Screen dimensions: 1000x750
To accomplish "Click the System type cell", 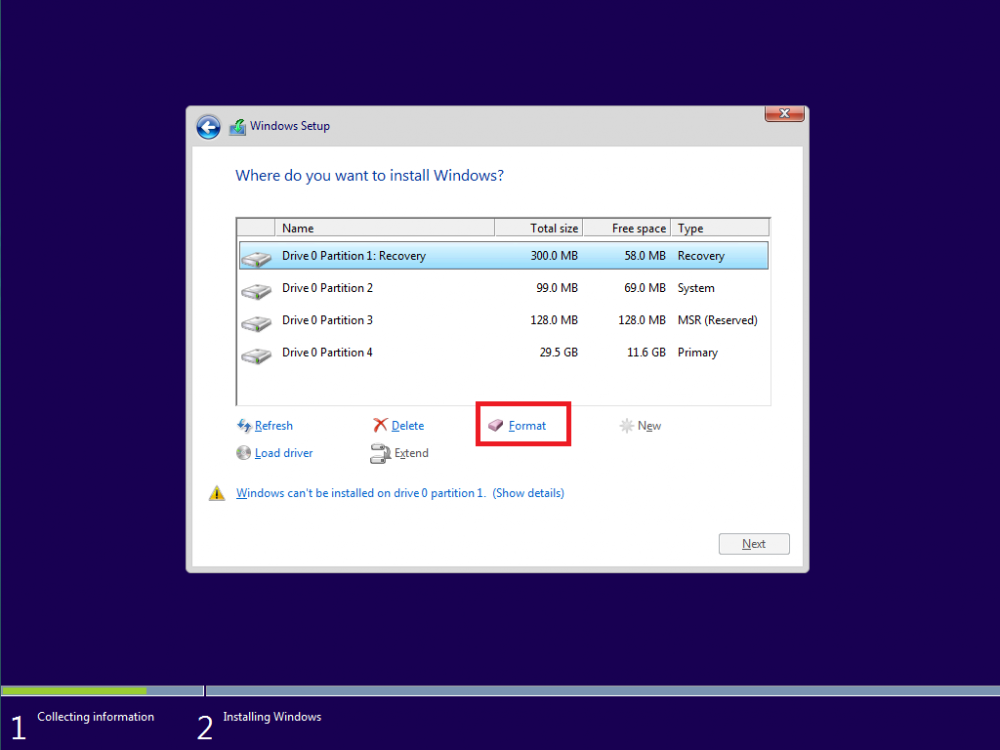I will coord(696,288).
